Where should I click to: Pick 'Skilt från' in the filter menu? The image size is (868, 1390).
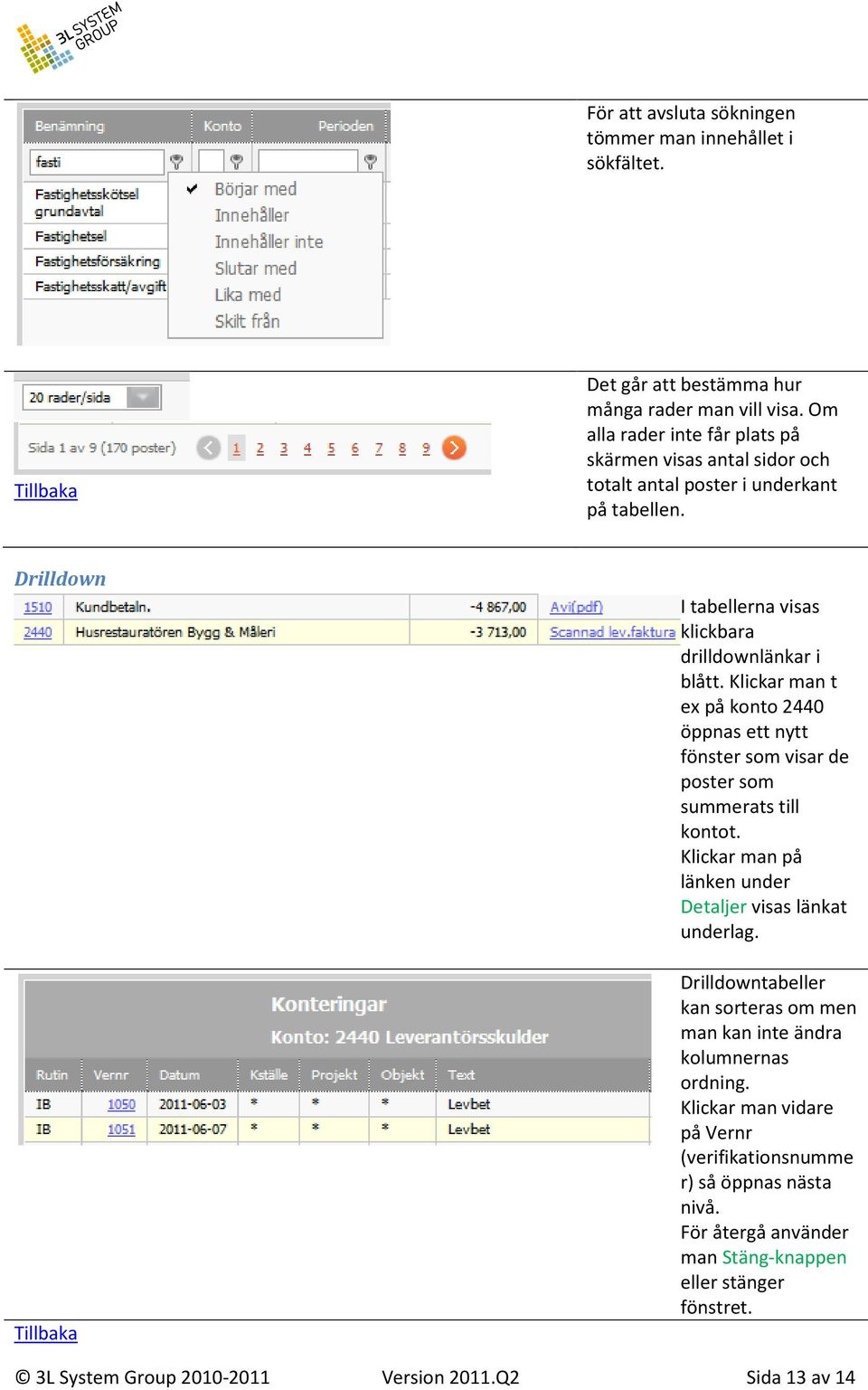pos(247,321)
